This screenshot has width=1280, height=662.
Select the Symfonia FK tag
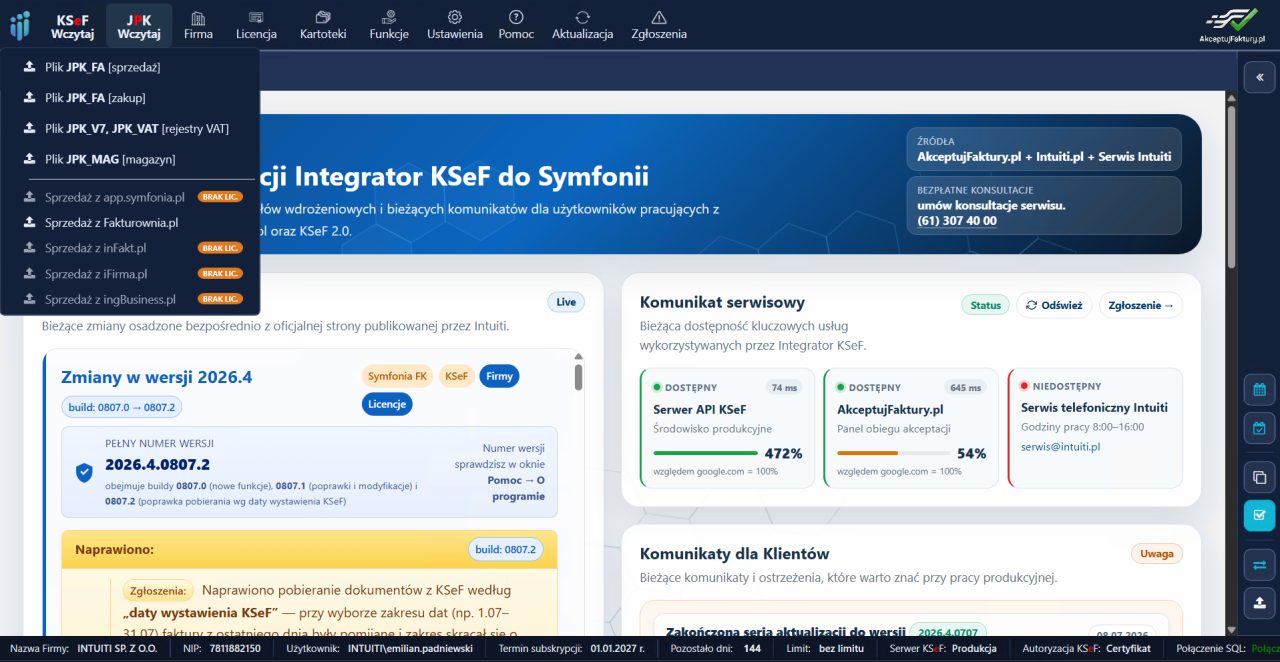click(x=397, y=377)
